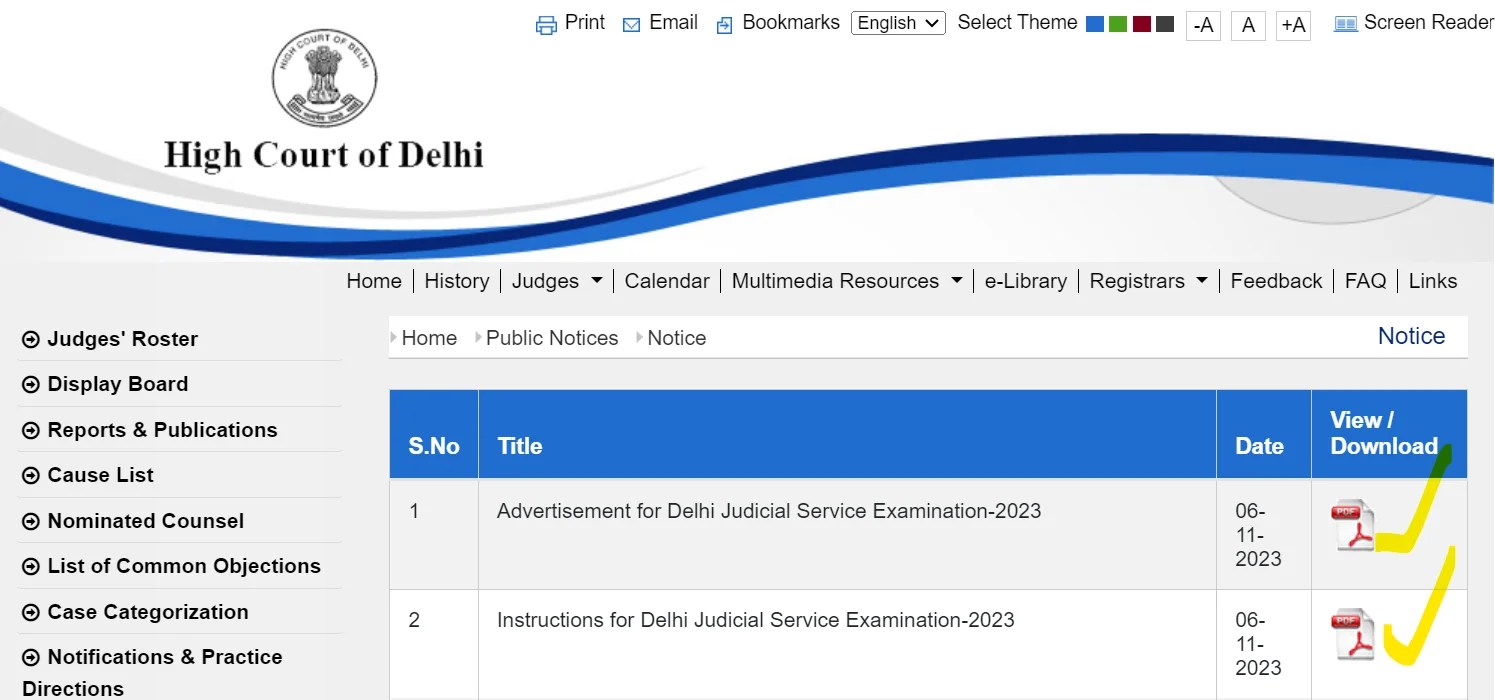Screen dimensions: 1495x700
Task: Open Reports & Publications sidebar link
Action: pos(163,430)
